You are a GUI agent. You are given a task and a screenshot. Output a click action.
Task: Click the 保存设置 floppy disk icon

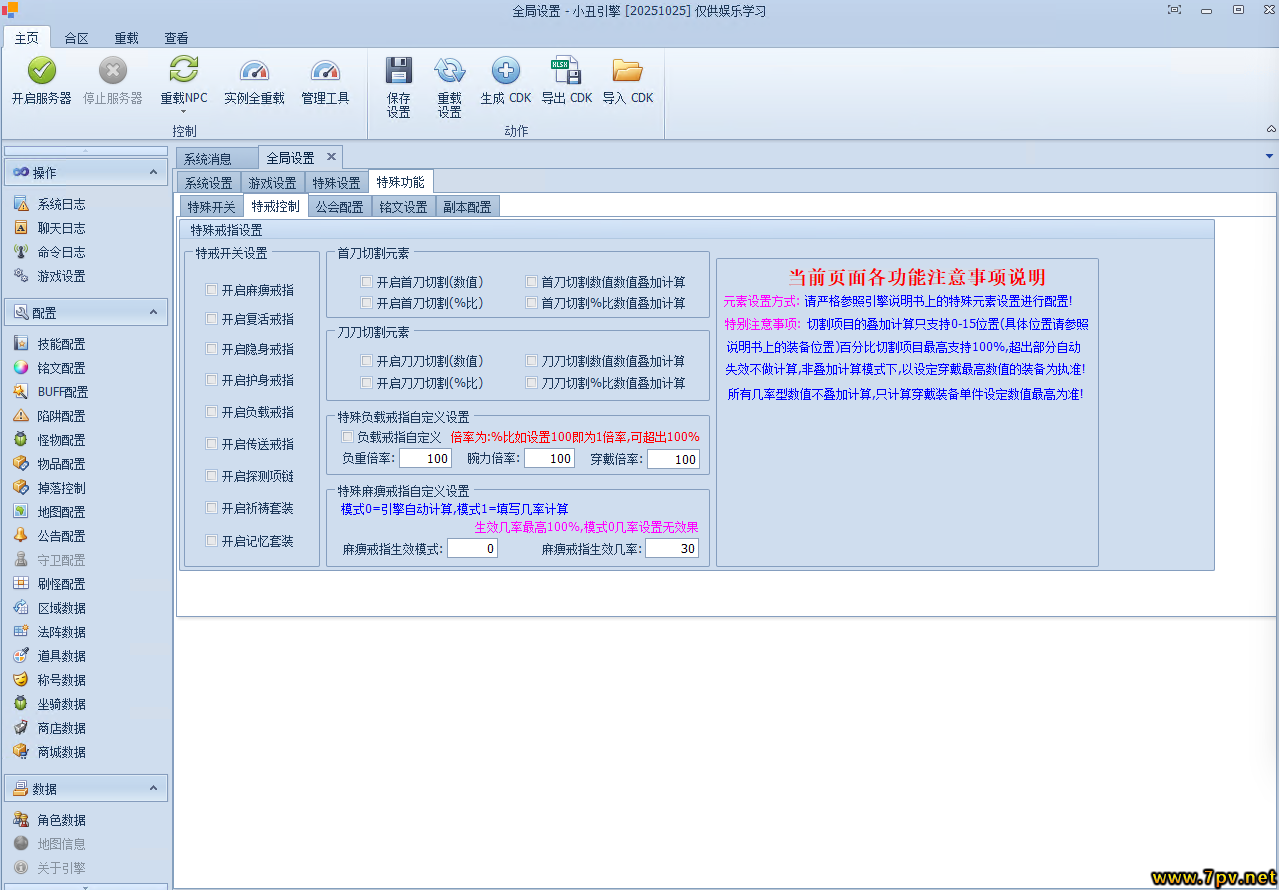tap(399, 70)
